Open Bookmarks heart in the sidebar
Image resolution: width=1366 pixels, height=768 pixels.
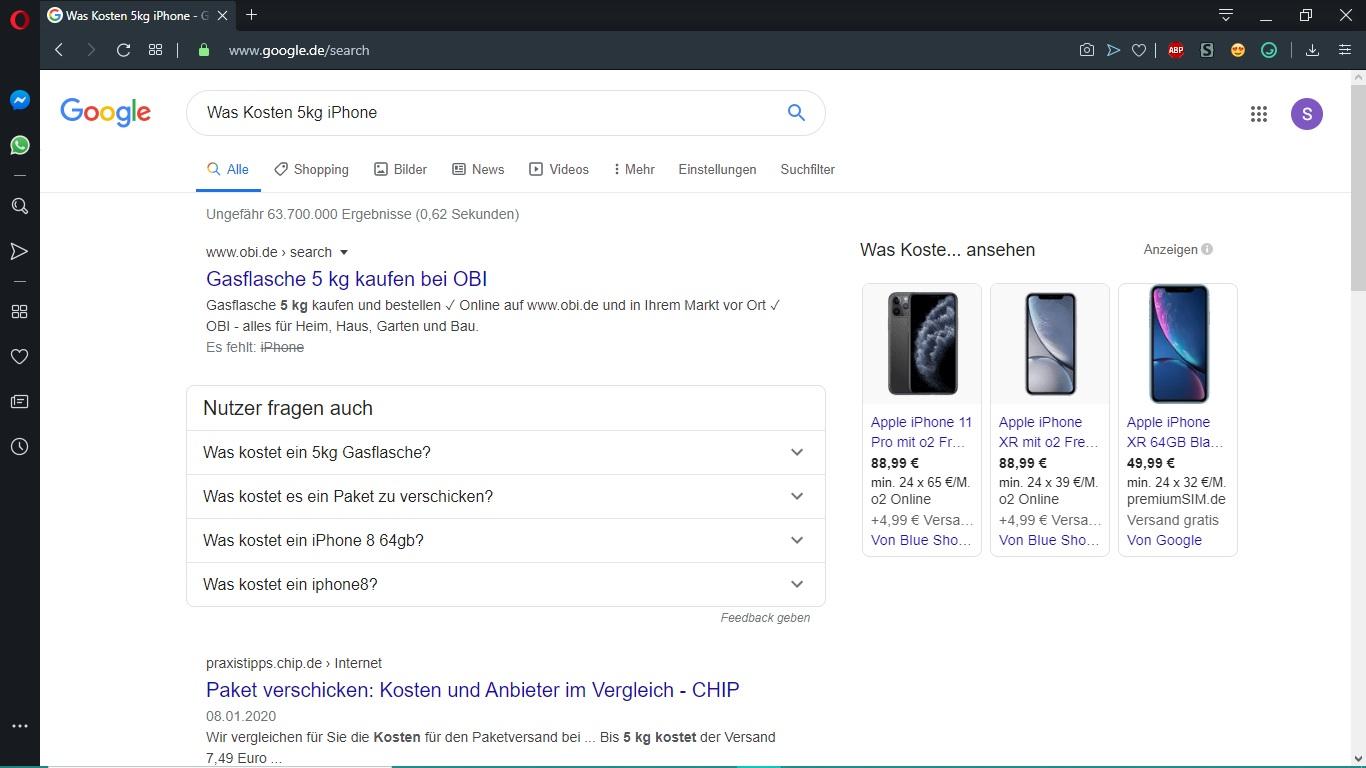pyautogui.click(x=19, y=357)
